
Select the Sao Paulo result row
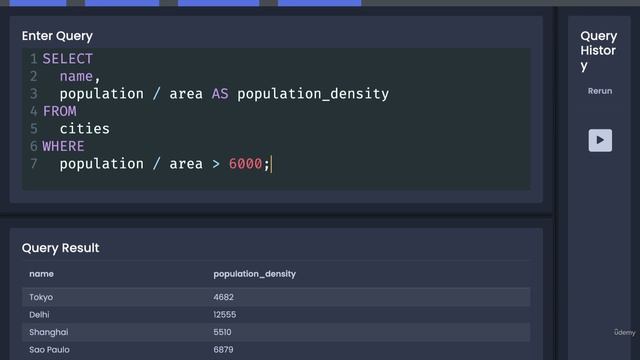coord(276,350)
